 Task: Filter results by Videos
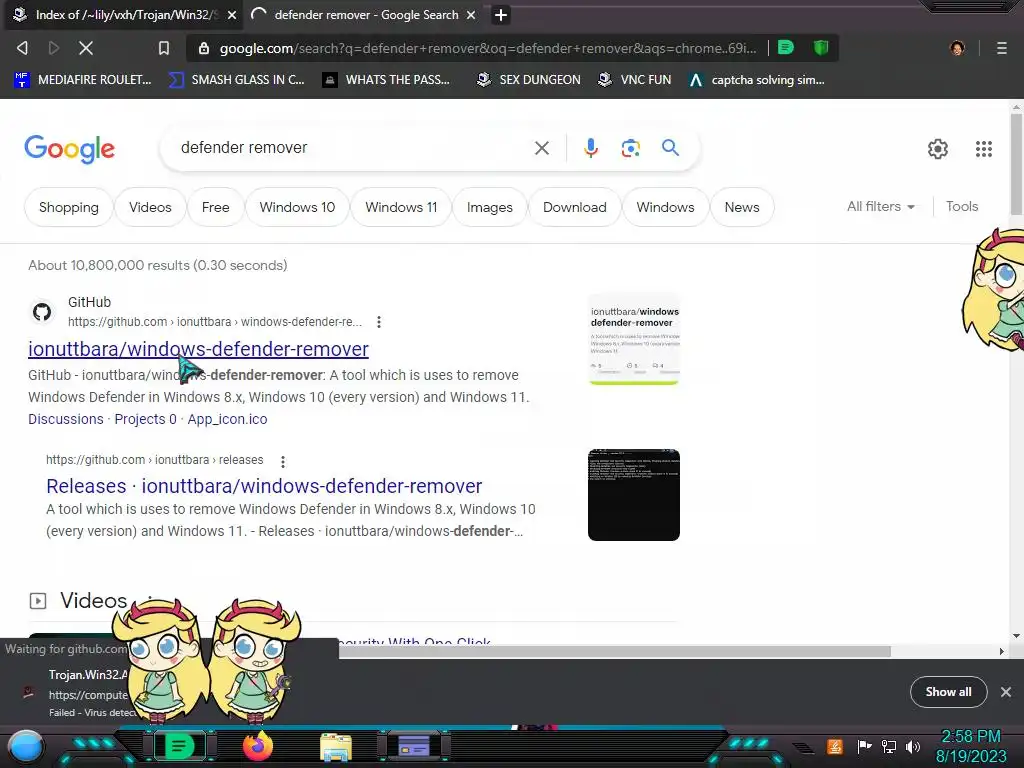pyautogui.click(x=150, y=207)
